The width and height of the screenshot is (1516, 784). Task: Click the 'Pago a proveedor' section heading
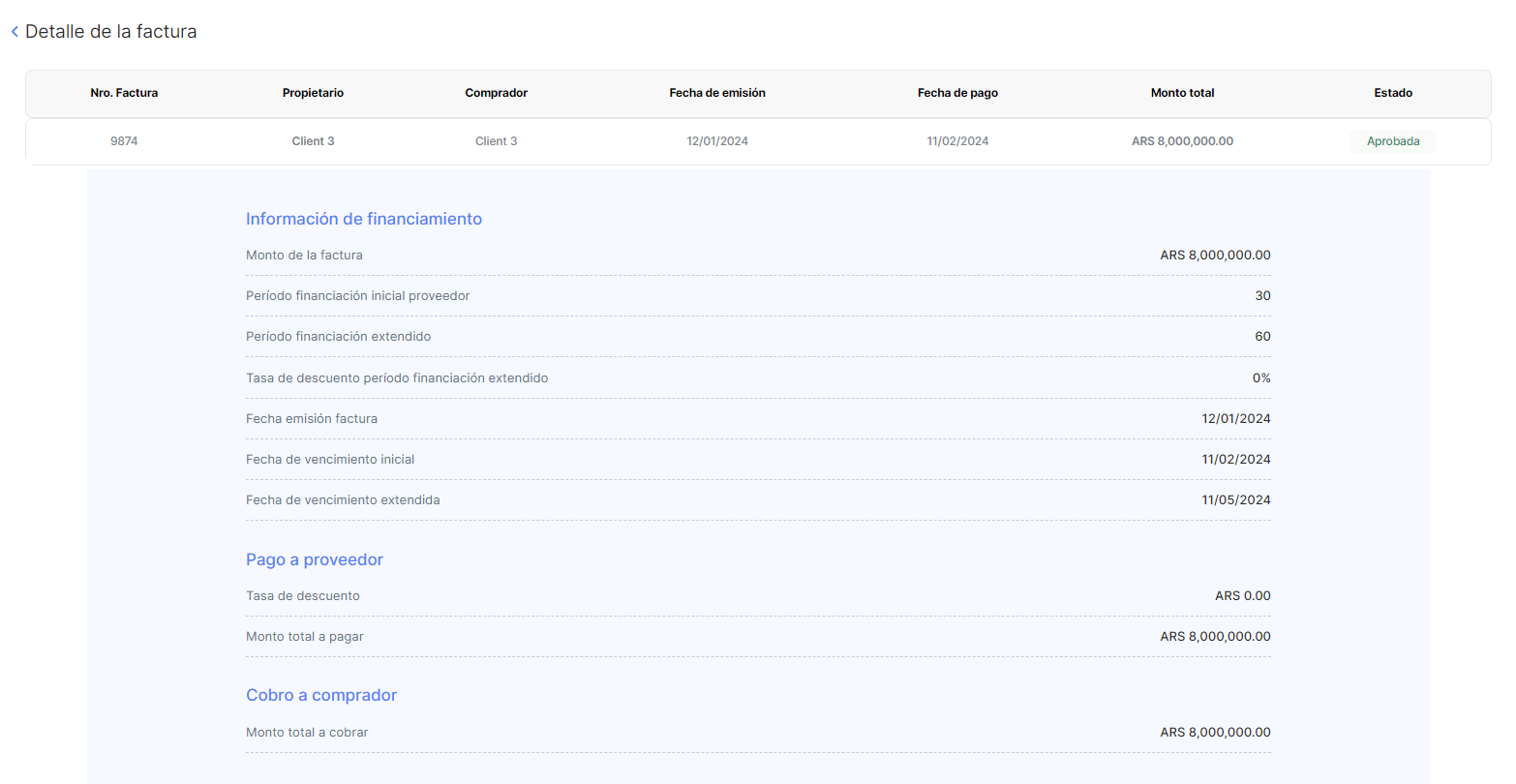(x=314, y=559)
